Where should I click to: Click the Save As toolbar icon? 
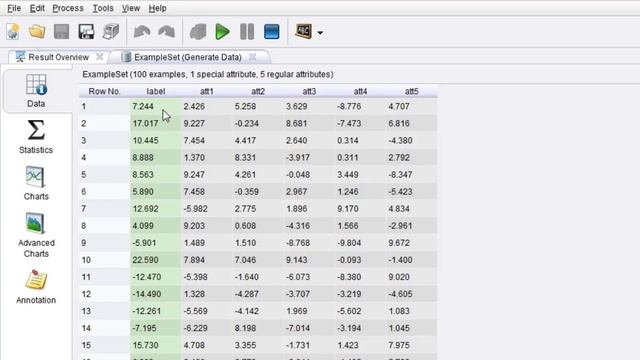pyautogui.click(x=86, y=31)
